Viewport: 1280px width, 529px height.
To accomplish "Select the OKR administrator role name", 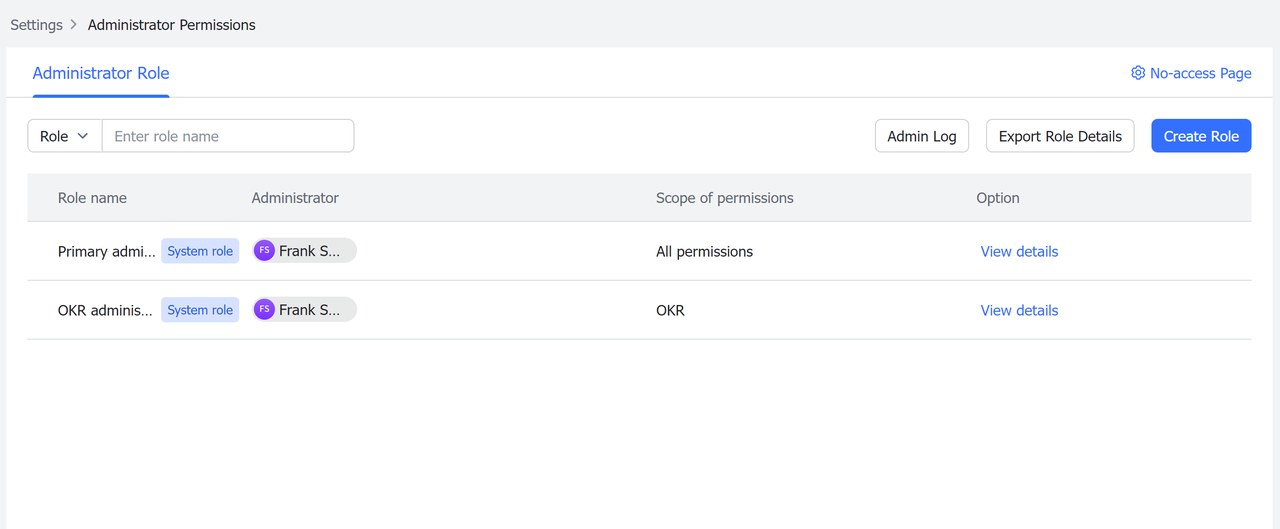I will coord(106,310).
